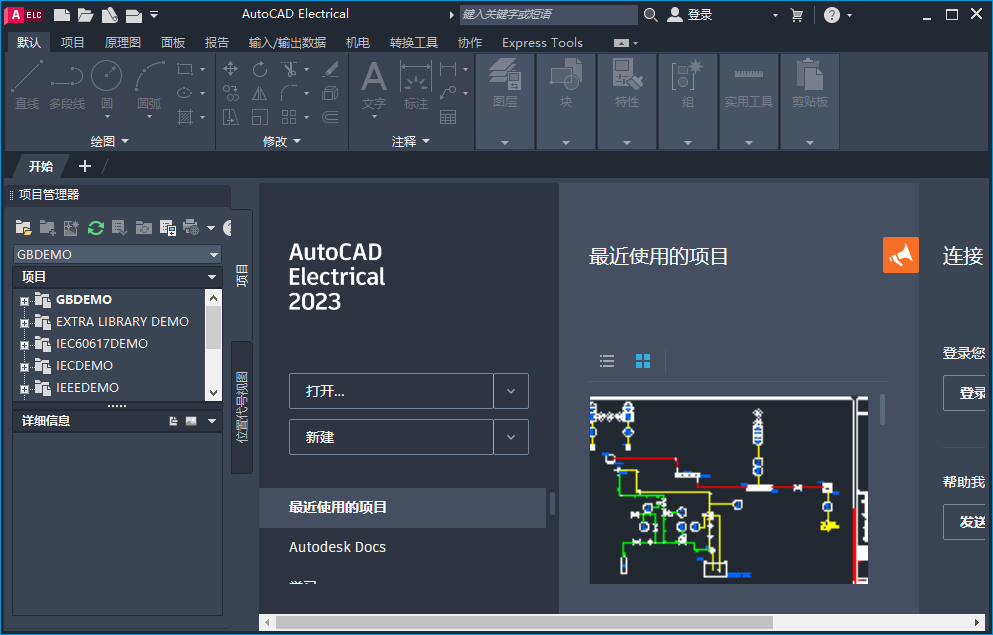Select the IEEEDEMO project in the tree
This screenshot has height=635, width=993.
click(87, 387)
